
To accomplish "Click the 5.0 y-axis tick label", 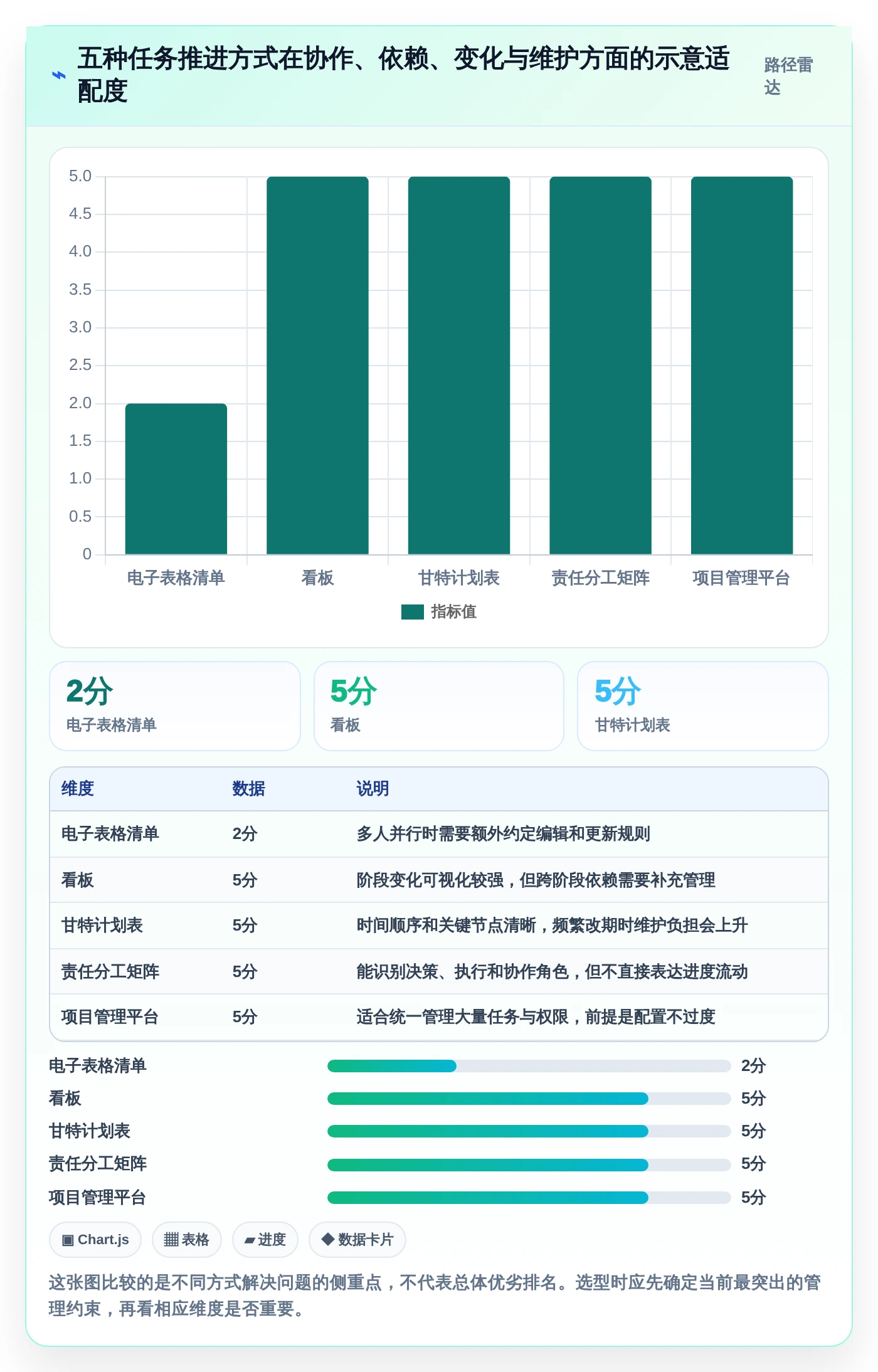I will pos(80,176).
